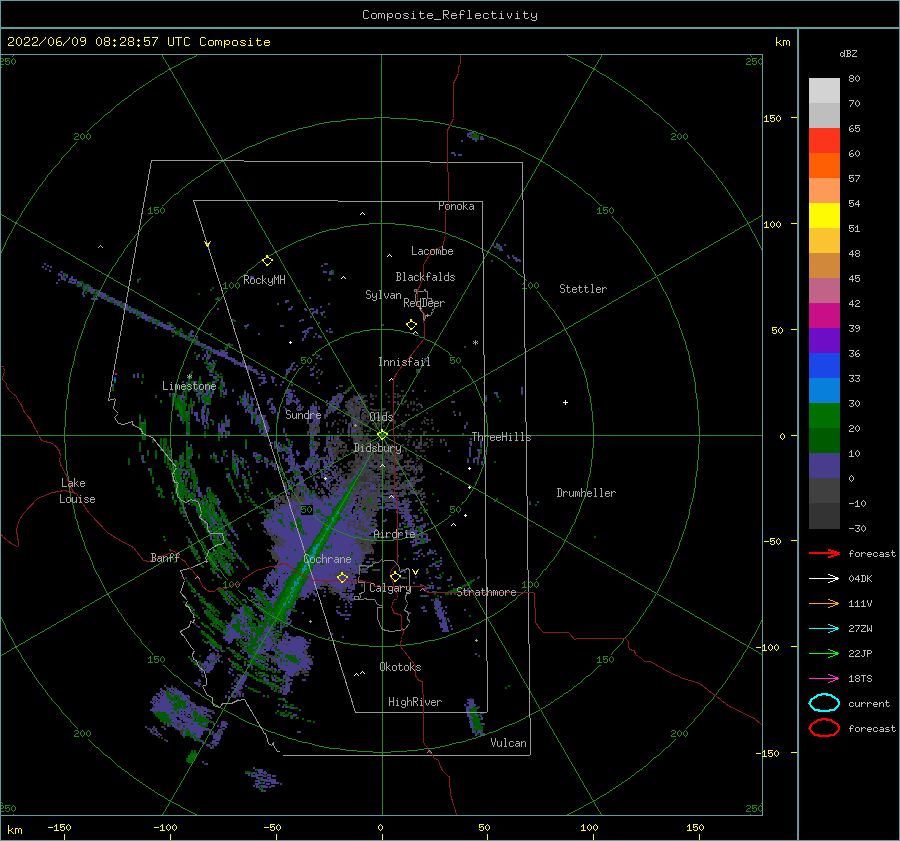Click the Blackfalds city label
The height and width of the screenshot is (841, 900).
tap(425, 277)
